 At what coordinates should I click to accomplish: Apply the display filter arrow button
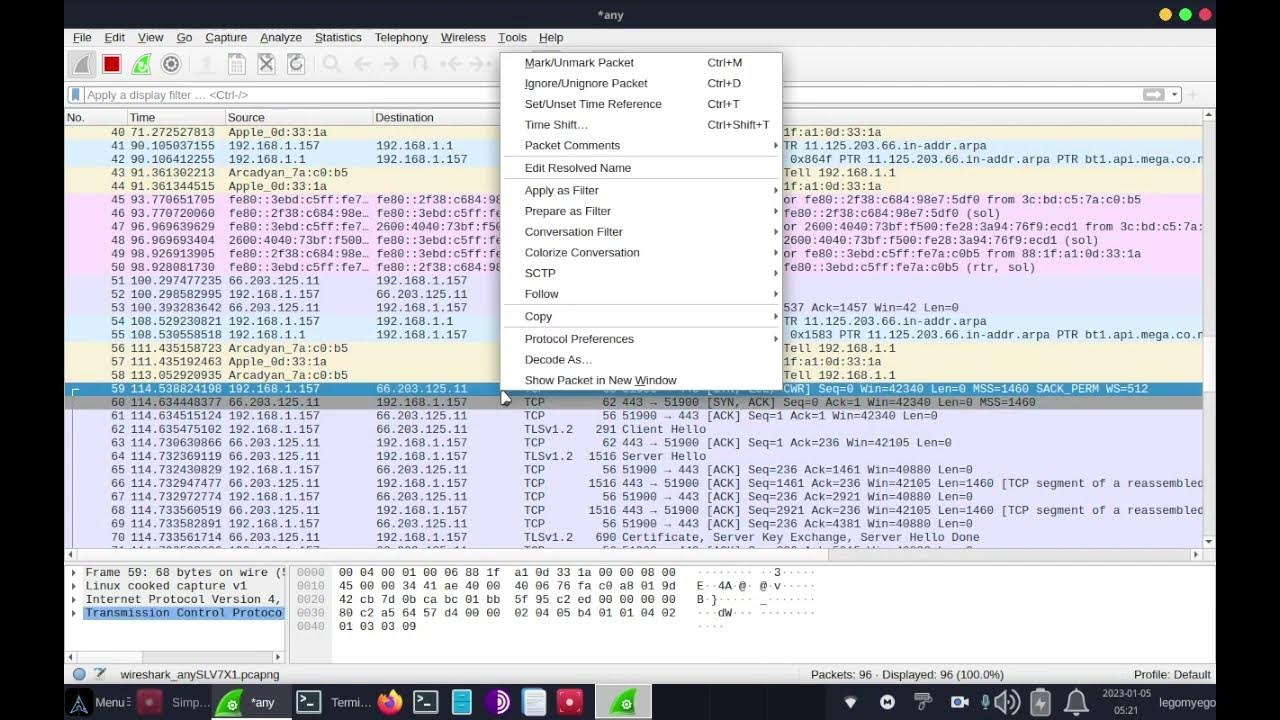1154,95
